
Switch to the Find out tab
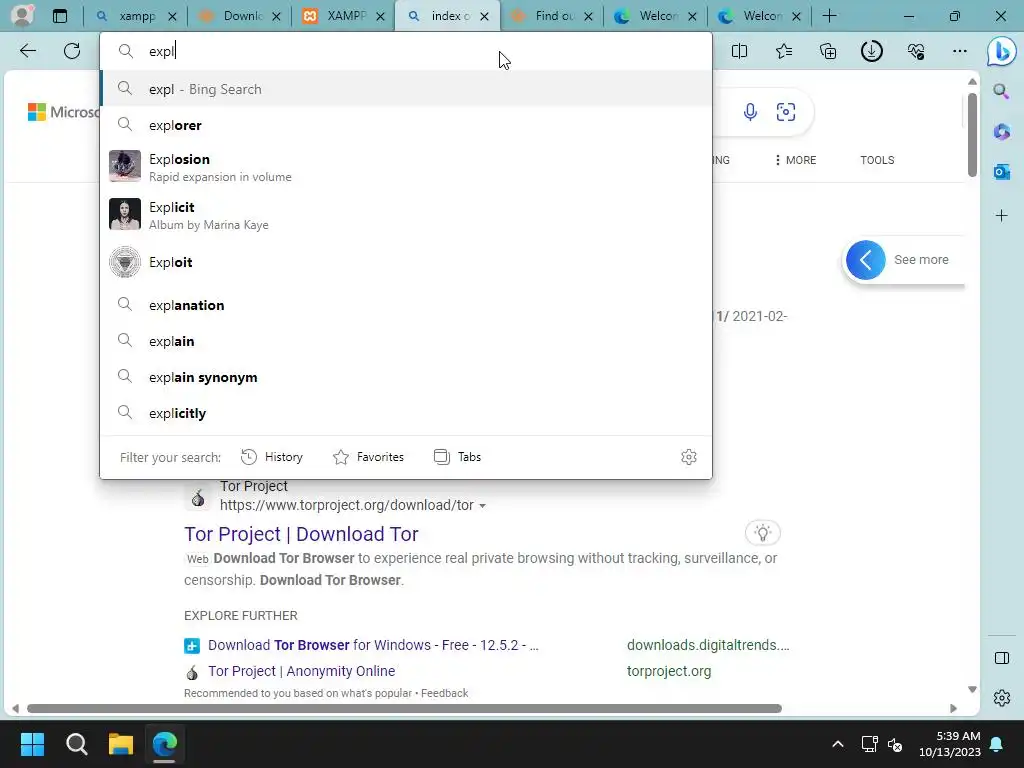pyautogui.click(x=552, y=16)
